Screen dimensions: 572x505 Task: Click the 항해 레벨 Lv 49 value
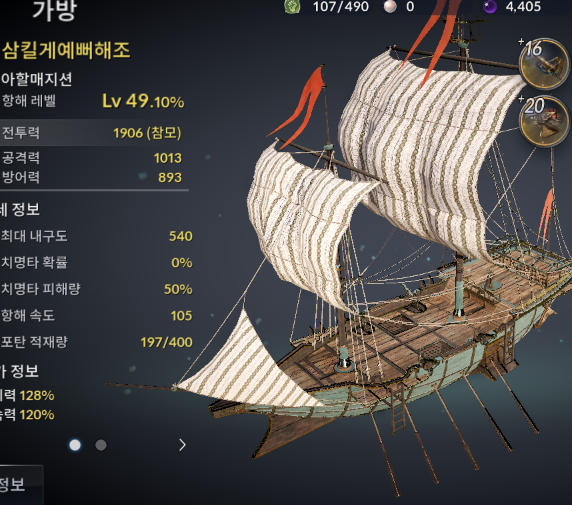click(x=143, y=101)
